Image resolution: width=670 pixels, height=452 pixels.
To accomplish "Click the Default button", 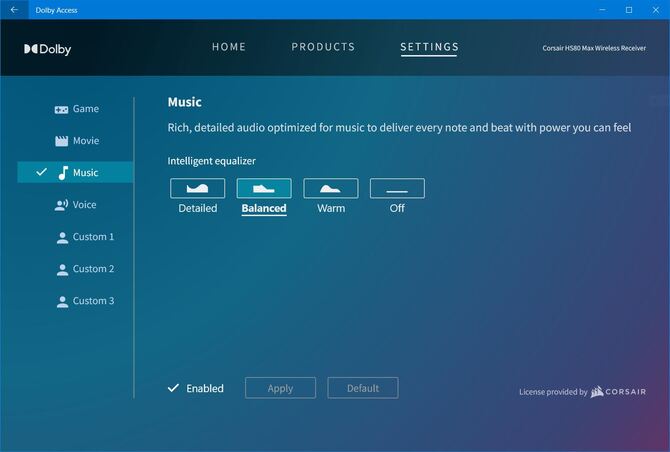I will click(x=363, y=388).
